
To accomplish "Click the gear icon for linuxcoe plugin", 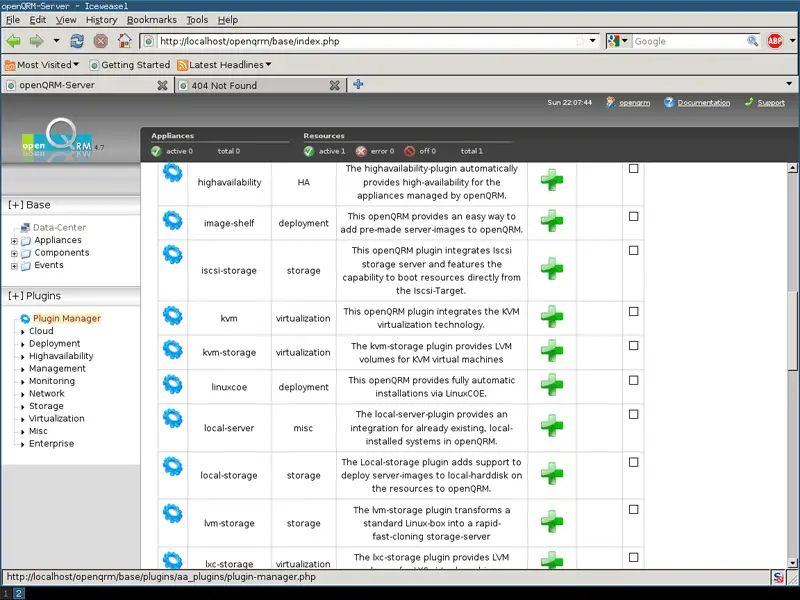I will pos(173,384).
